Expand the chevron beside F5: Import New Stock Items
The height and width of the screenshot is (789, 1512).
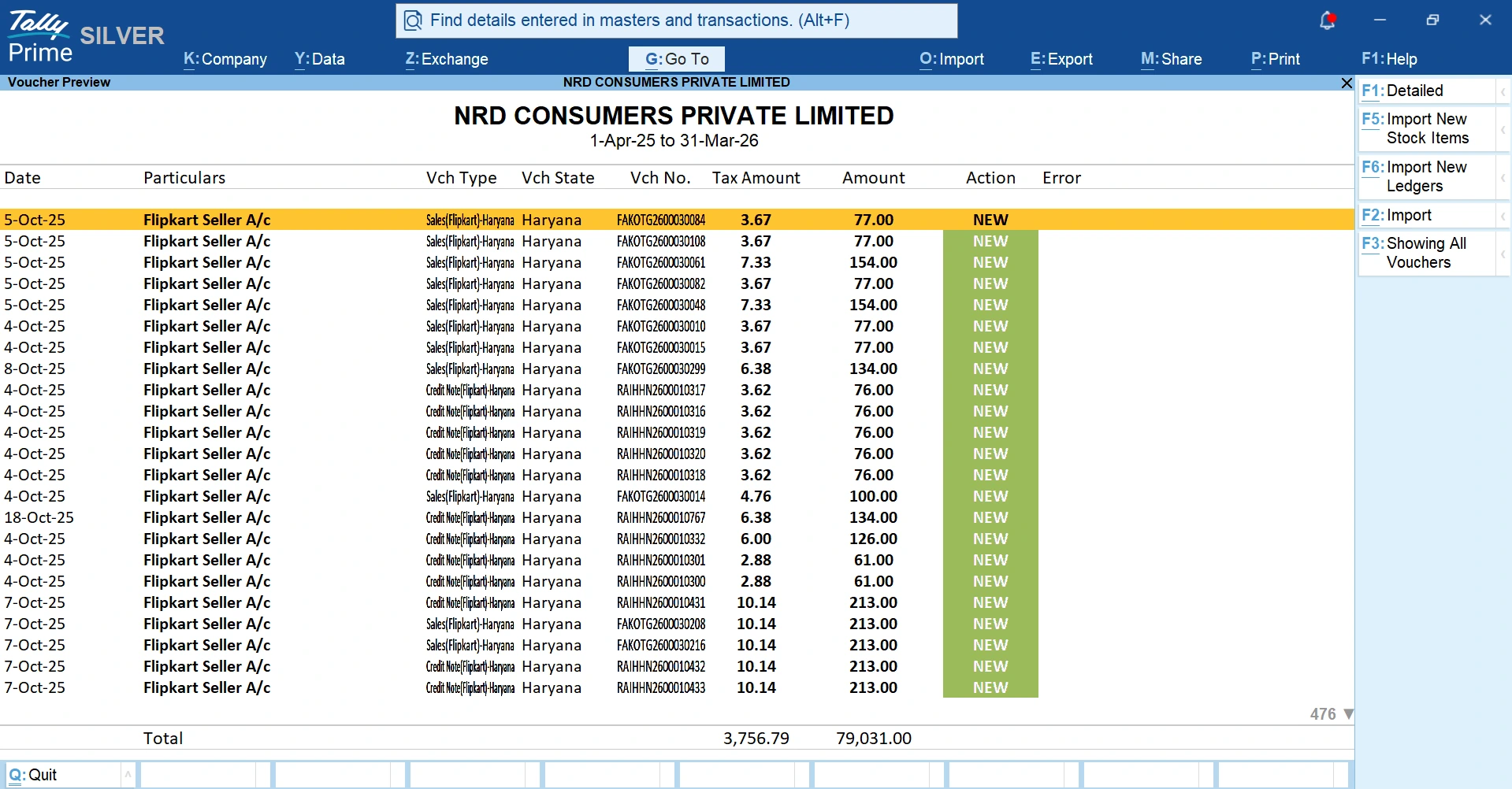(x=1503, y=128)
